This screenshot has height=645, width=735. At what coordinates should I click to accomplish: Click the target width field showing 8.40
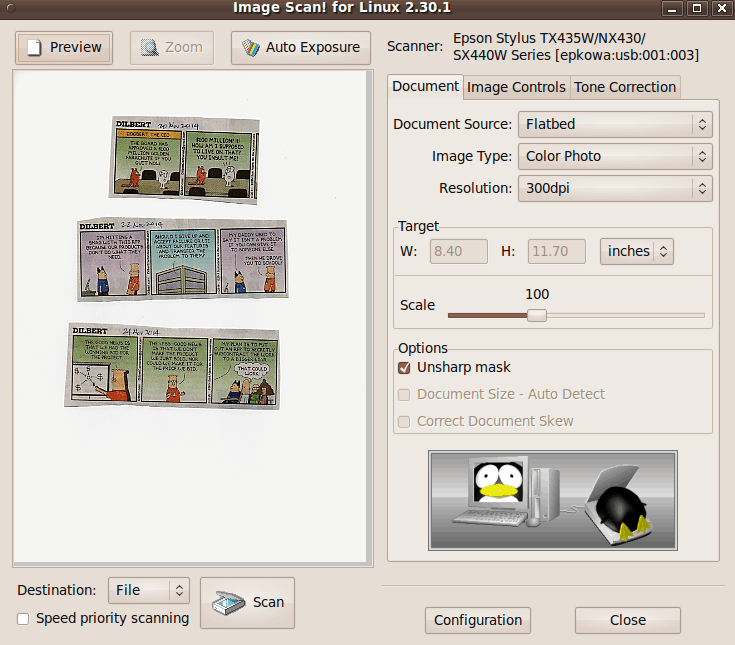[x=458, y=251]
